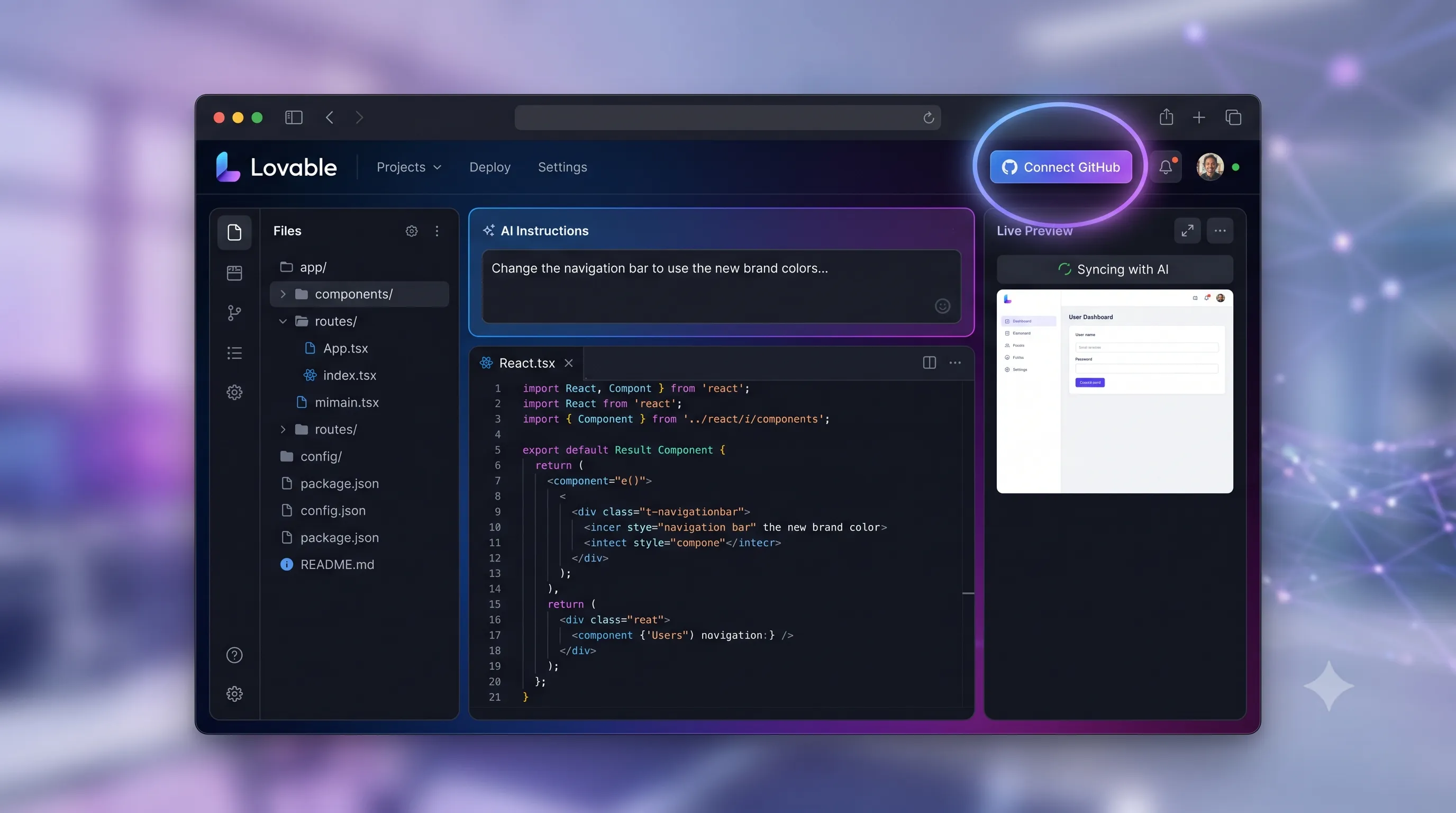Expand the components/ folder chevron
Screen dimensions: 1456x813
[x=283, y=294]
